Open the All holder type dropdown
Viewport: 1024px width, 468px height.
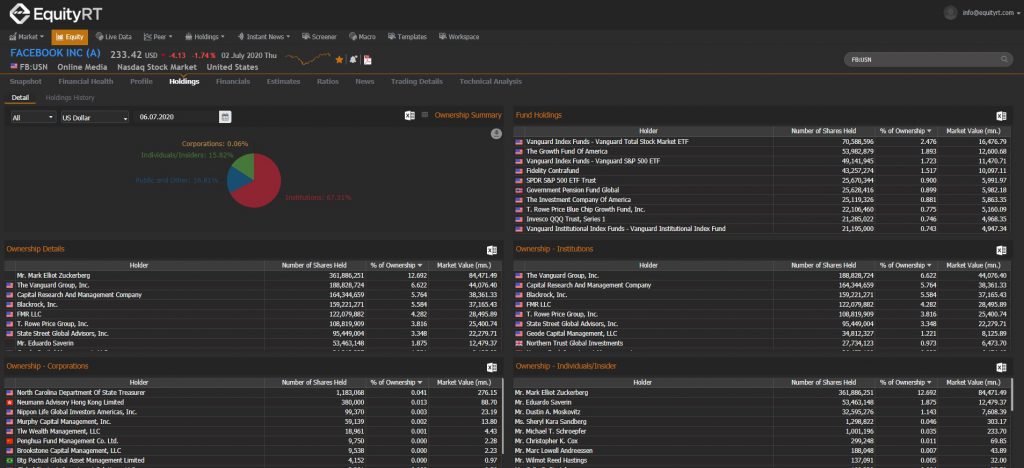tap(33, 117)
